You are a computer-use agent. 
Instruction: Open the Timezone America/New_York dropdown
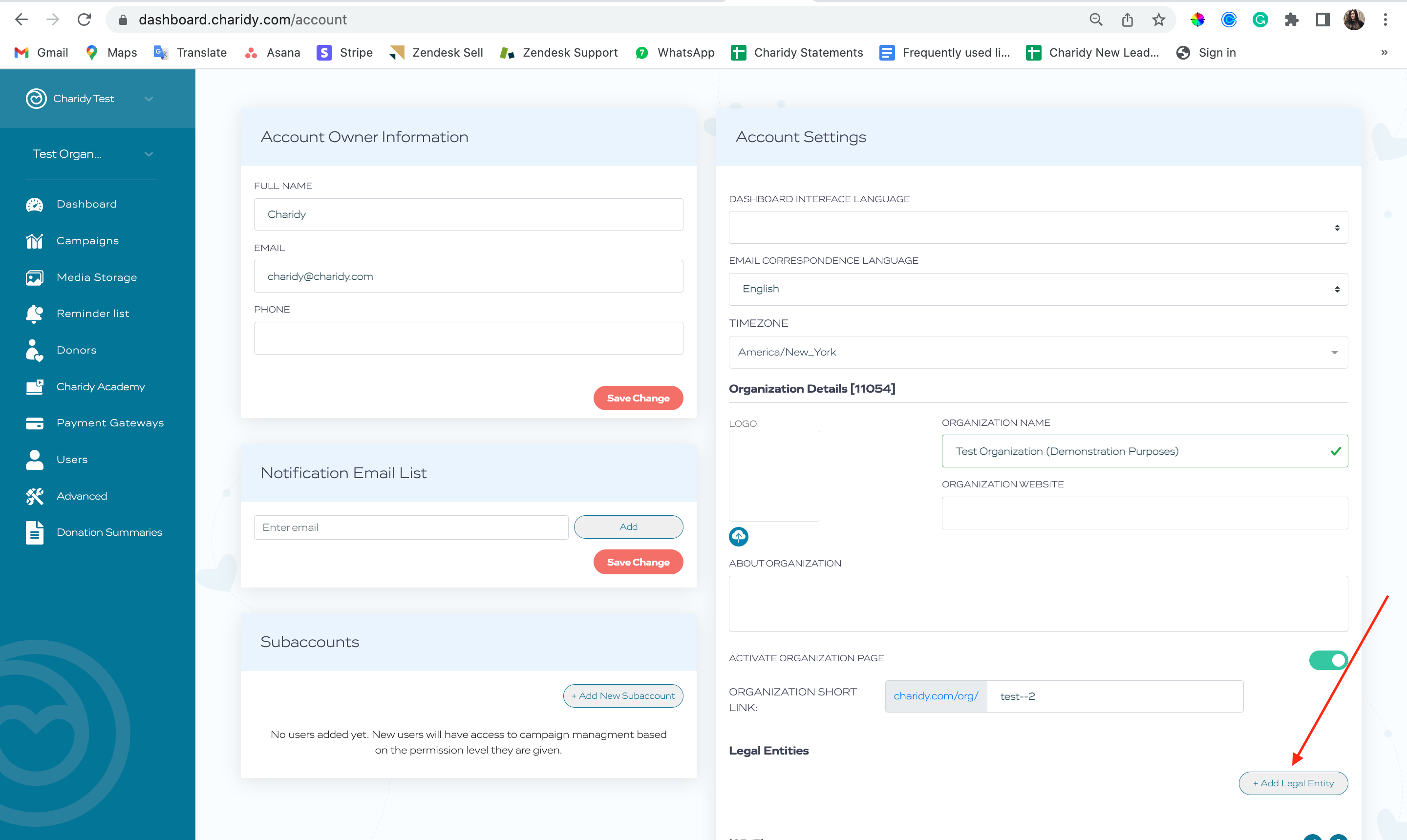[1038, 352]
